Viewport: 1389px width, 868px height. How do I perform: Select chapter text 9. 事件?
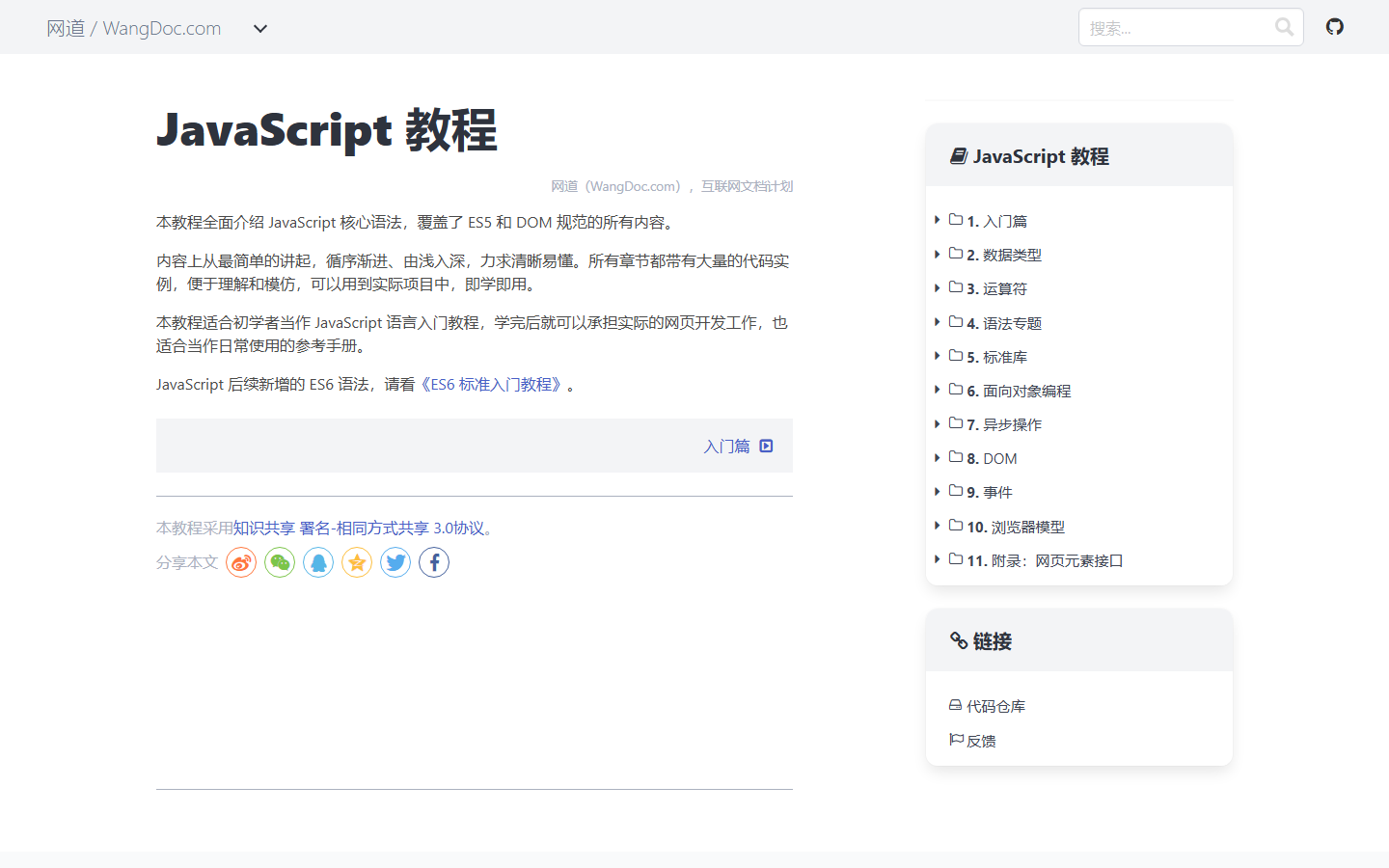990,492
